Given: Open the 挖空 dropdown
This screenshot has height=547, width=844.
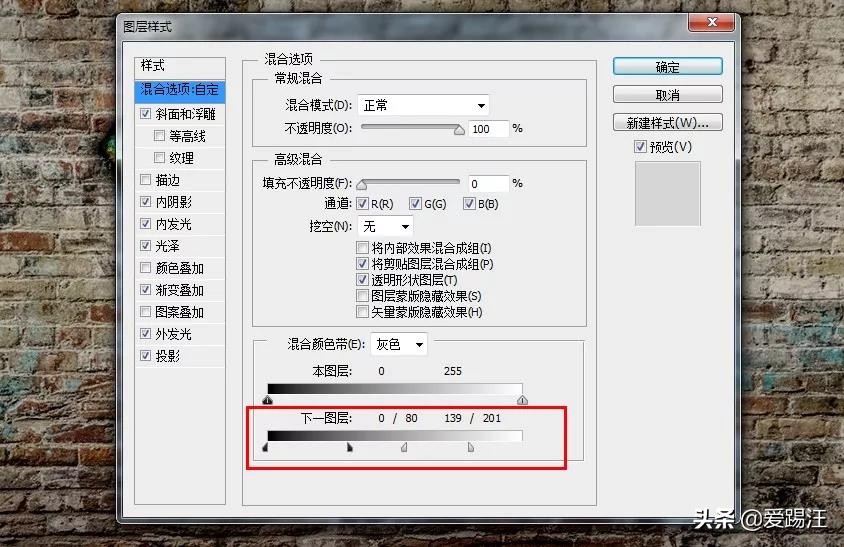Looking at the screenshot, I should 385,226.
